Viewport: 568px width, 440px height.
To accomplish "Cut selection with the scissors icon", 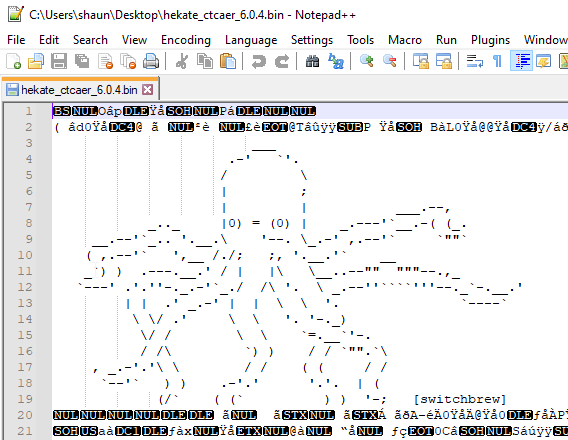I will [x=182, y=61].
